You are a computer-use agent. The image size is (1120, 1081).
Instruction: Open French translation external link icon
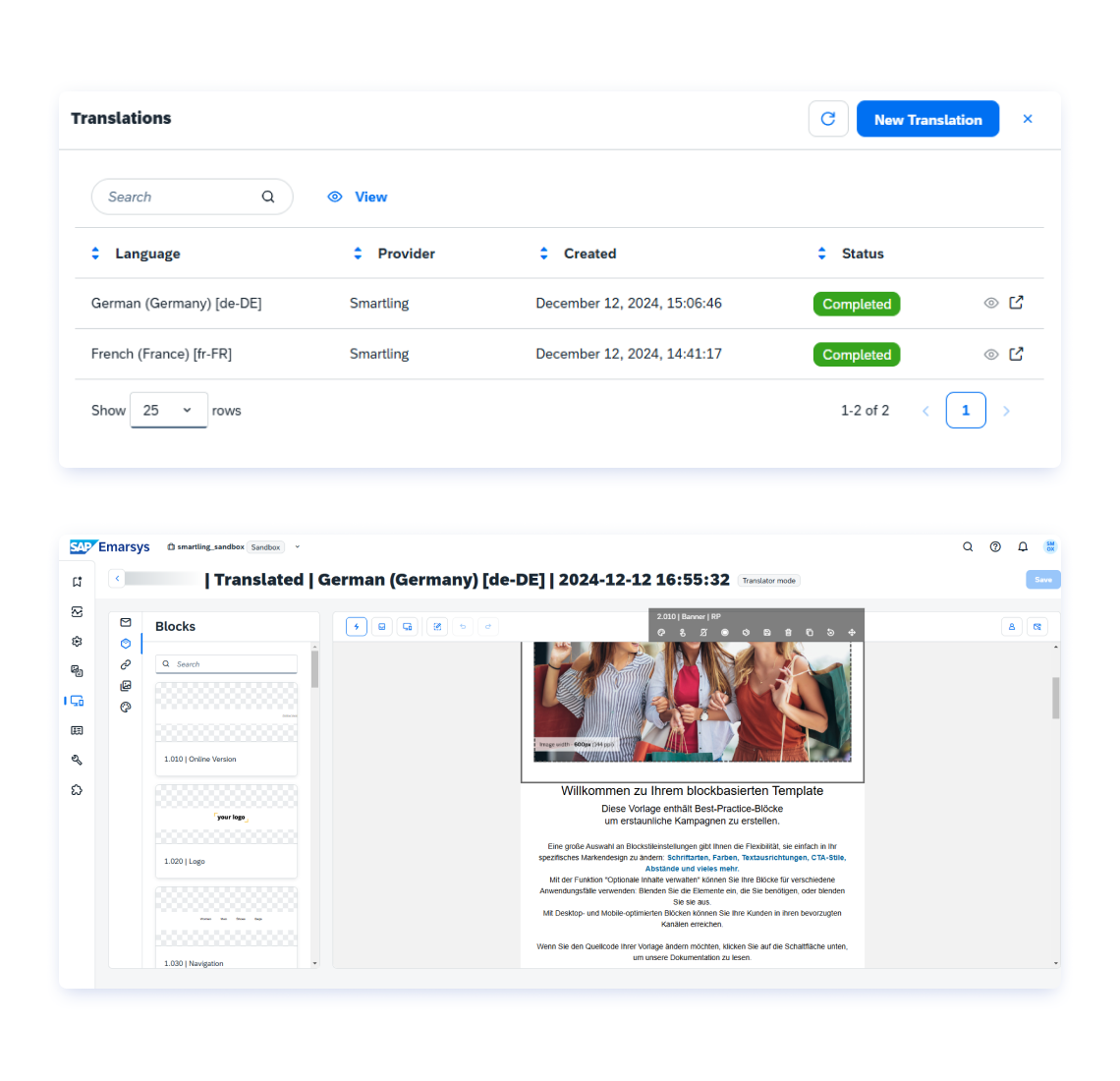pyautogui.click(x=1016, y=354)
